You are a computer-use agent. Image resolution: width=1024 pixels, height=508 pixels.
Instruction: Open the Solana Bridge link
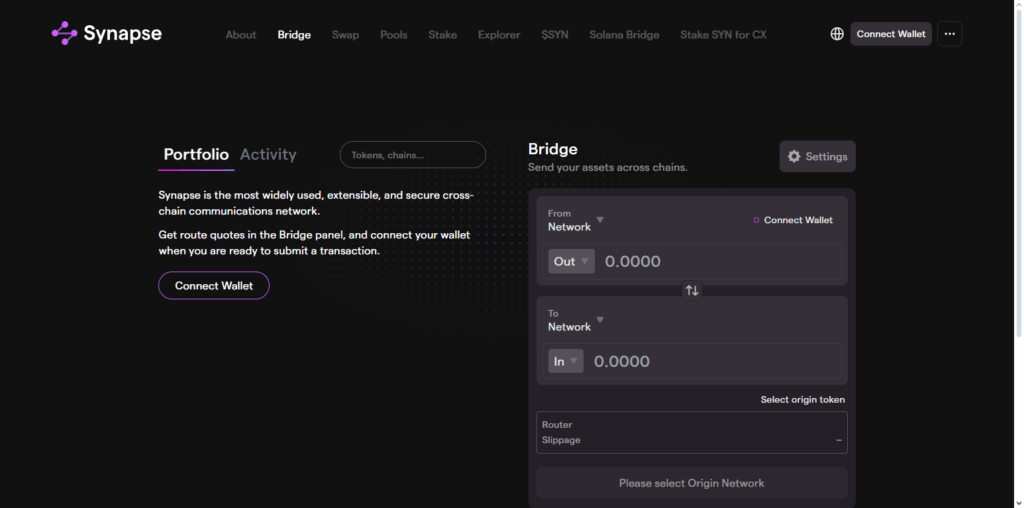624,35
